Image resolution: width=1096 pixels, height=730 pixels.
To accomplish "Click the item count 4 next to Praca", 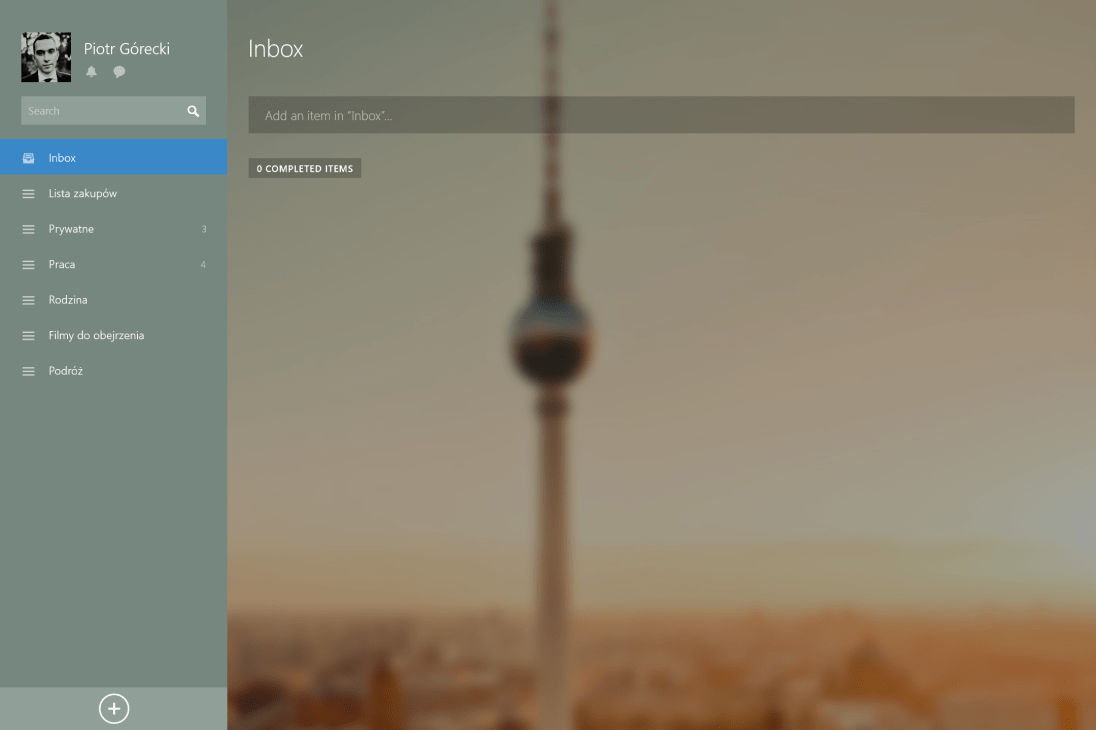I will click(203, 265).
